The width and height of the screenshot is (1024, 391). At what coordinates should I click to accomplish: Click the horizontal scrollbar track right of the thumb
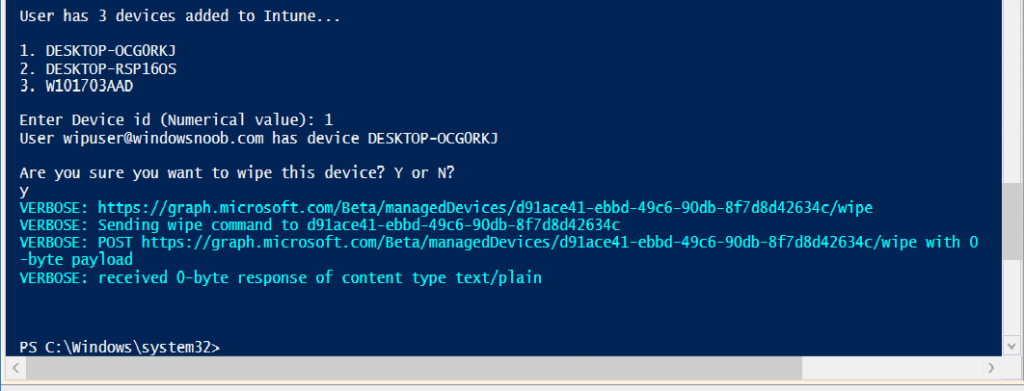click(892, 368)
